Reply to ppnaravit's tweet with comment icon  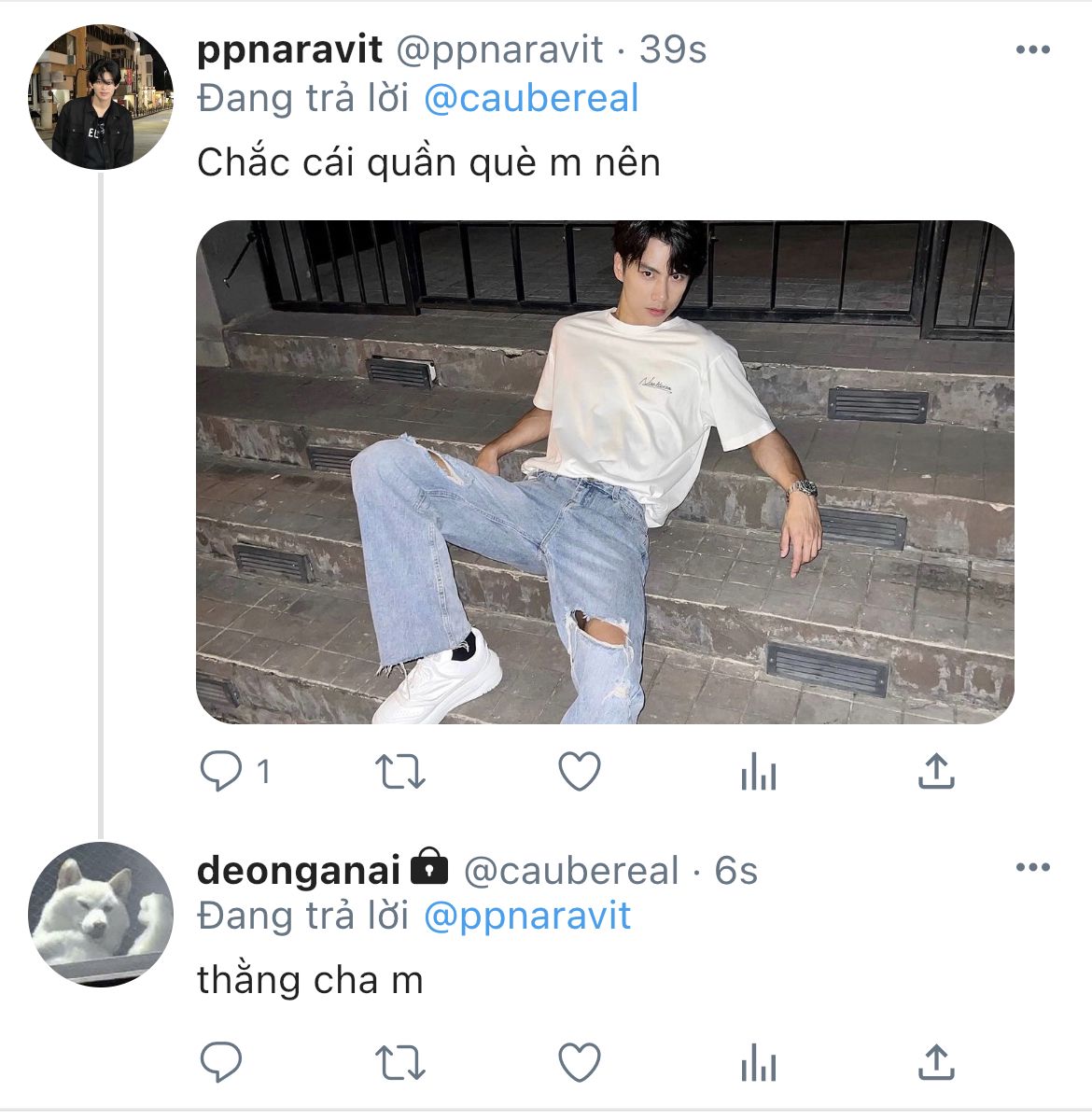pos(221,772)
